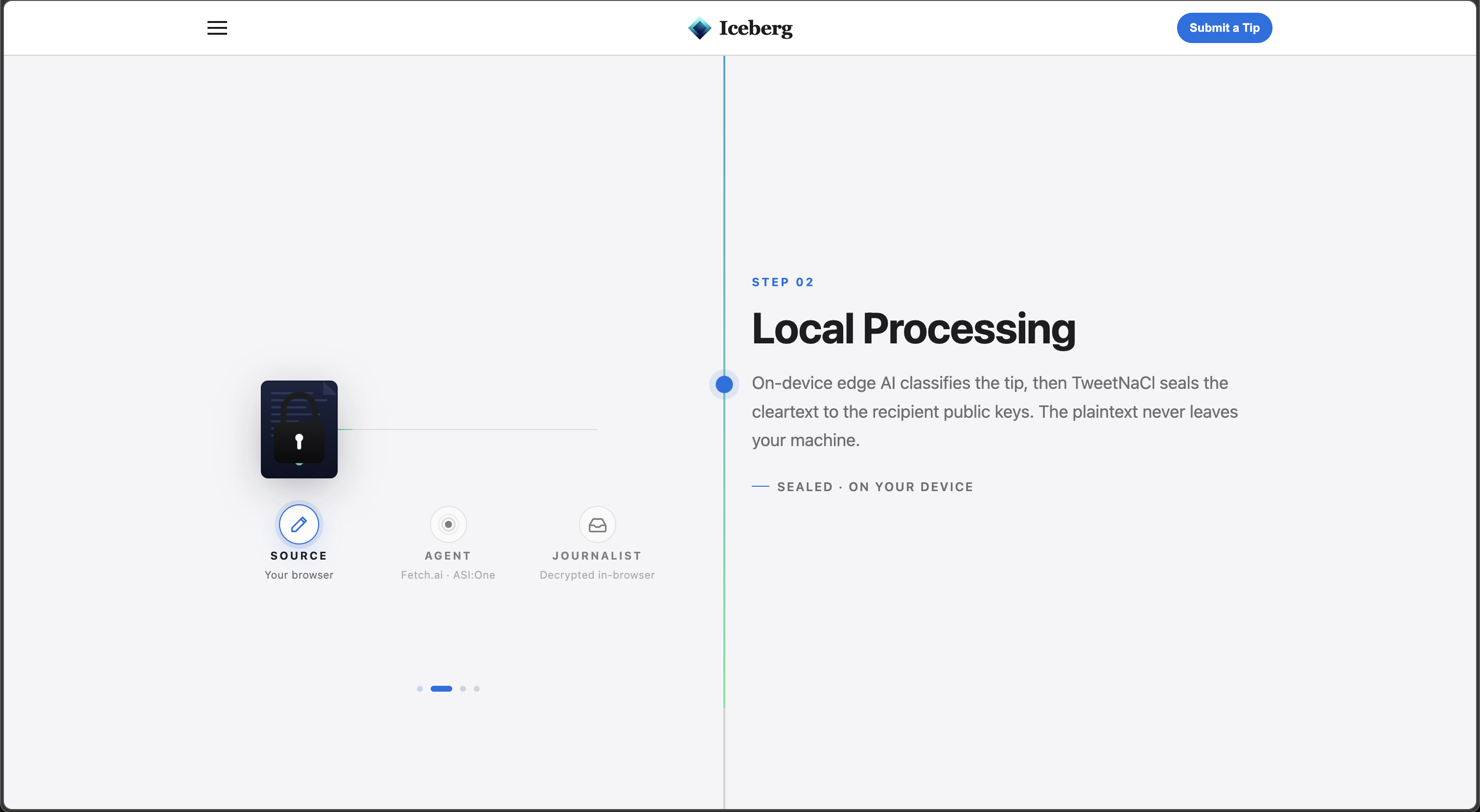The height and width of the screenshot is (812, 1480).
Task: Click the JOURNALIST stage label
Action: point(597,556)
